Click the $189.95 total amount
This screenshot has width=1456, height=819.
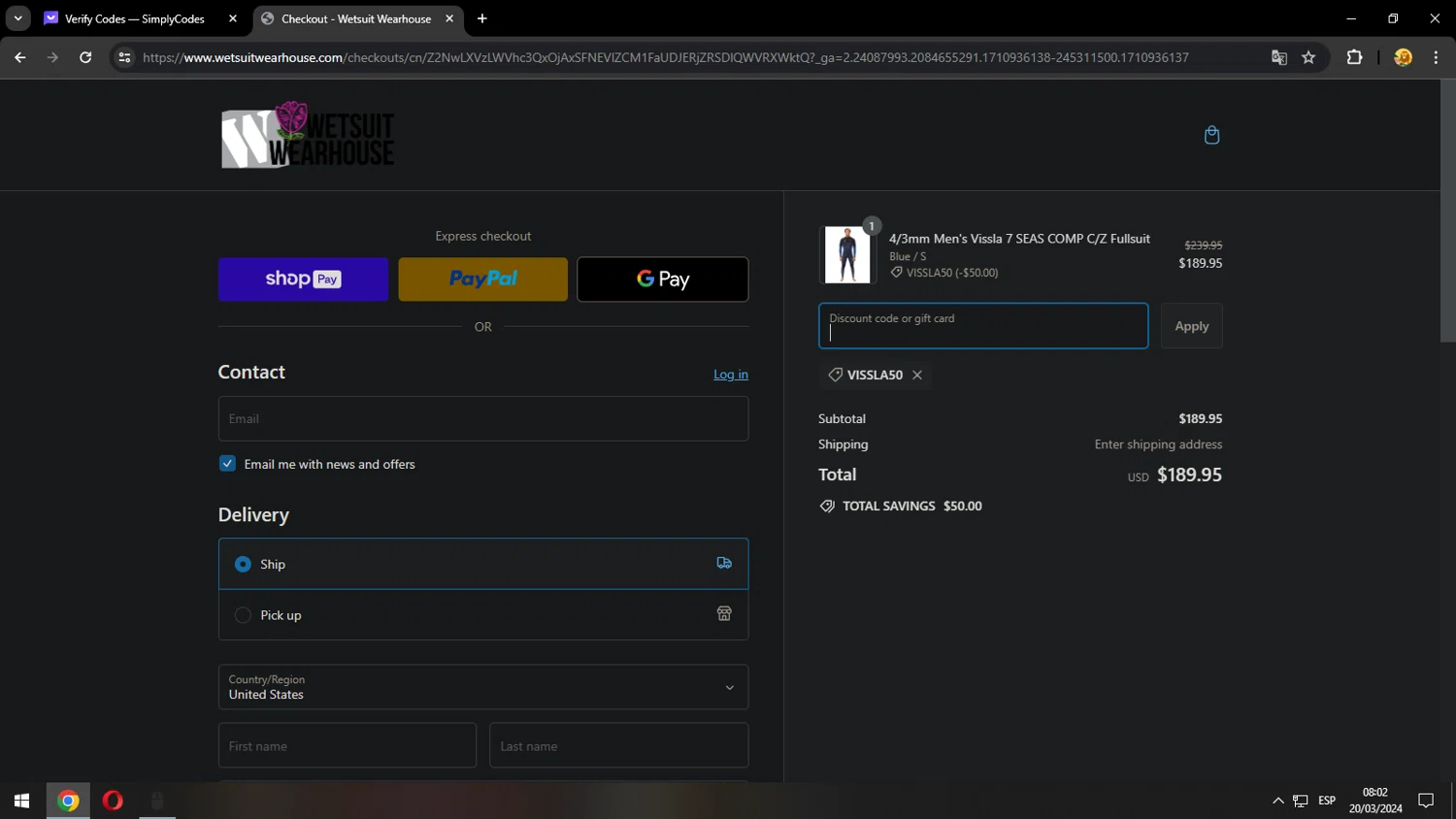tap(1189, 475)
